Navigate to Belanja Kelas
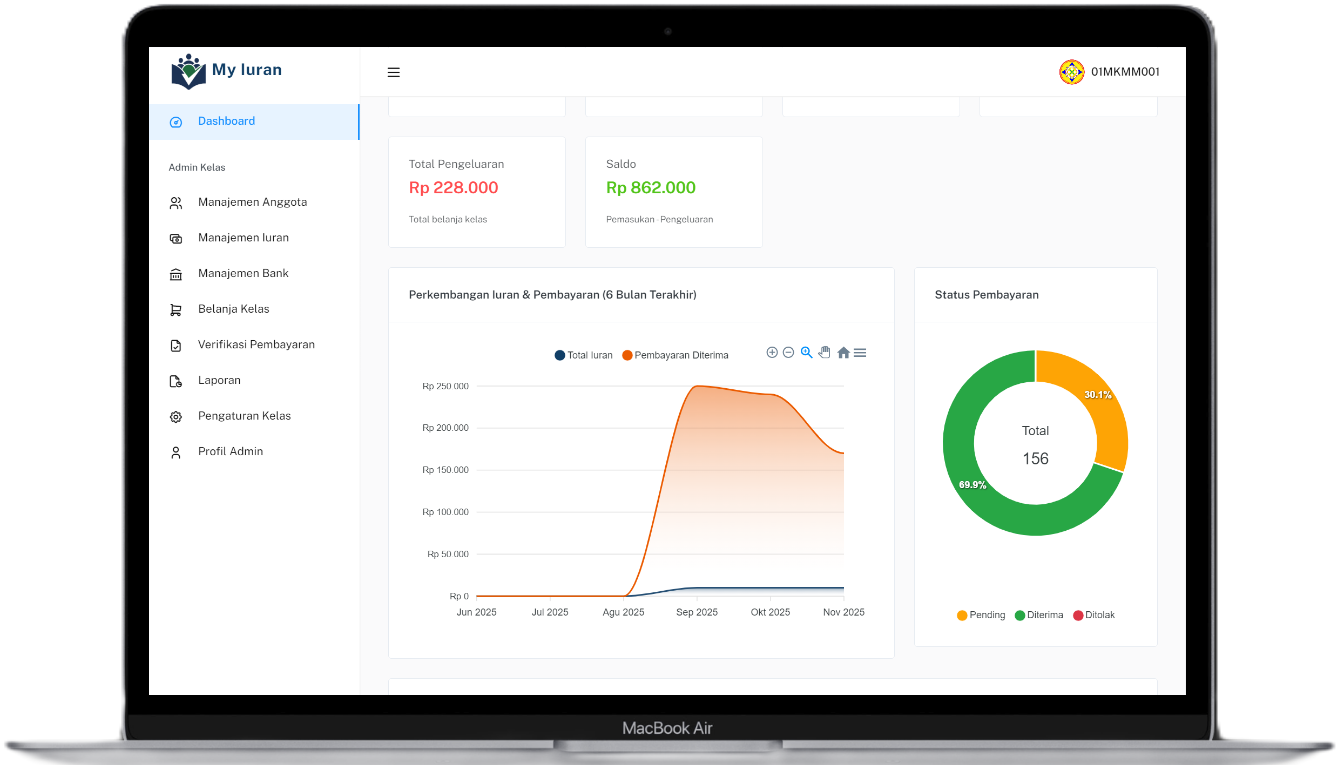Image resolution: width=1340 pixels, height=765 pixels. click(x=233, y=309)
